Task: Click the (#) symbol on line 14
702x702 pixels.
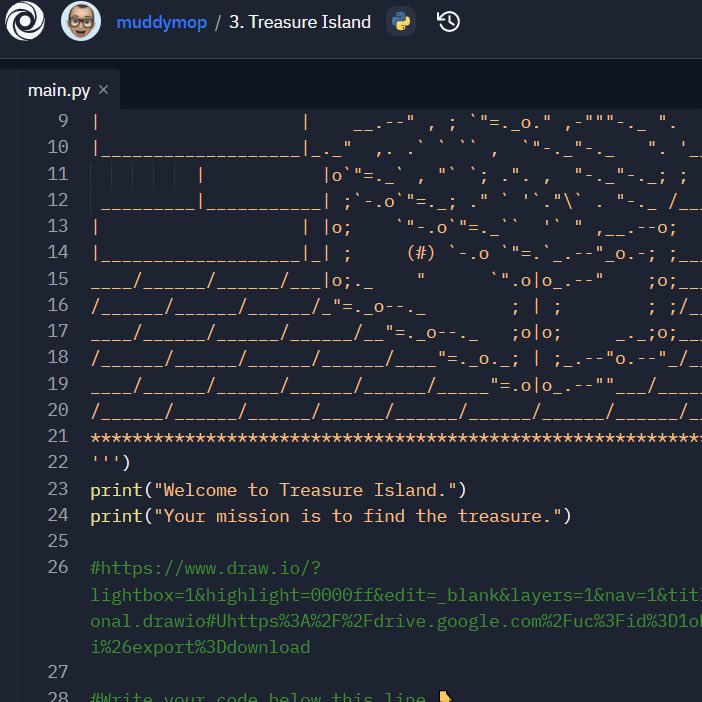Action: coord(421,253)
